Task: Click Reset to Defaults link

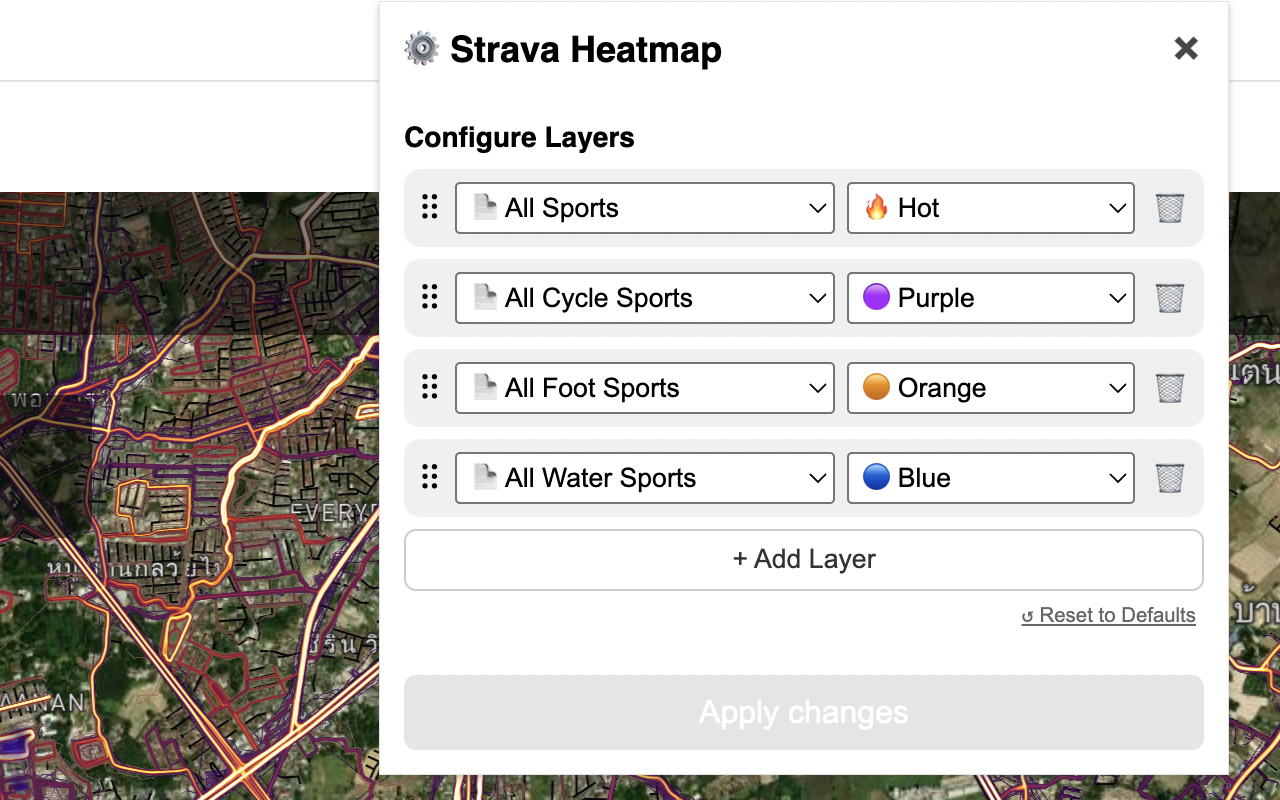Action: (x=1109, y=615)
